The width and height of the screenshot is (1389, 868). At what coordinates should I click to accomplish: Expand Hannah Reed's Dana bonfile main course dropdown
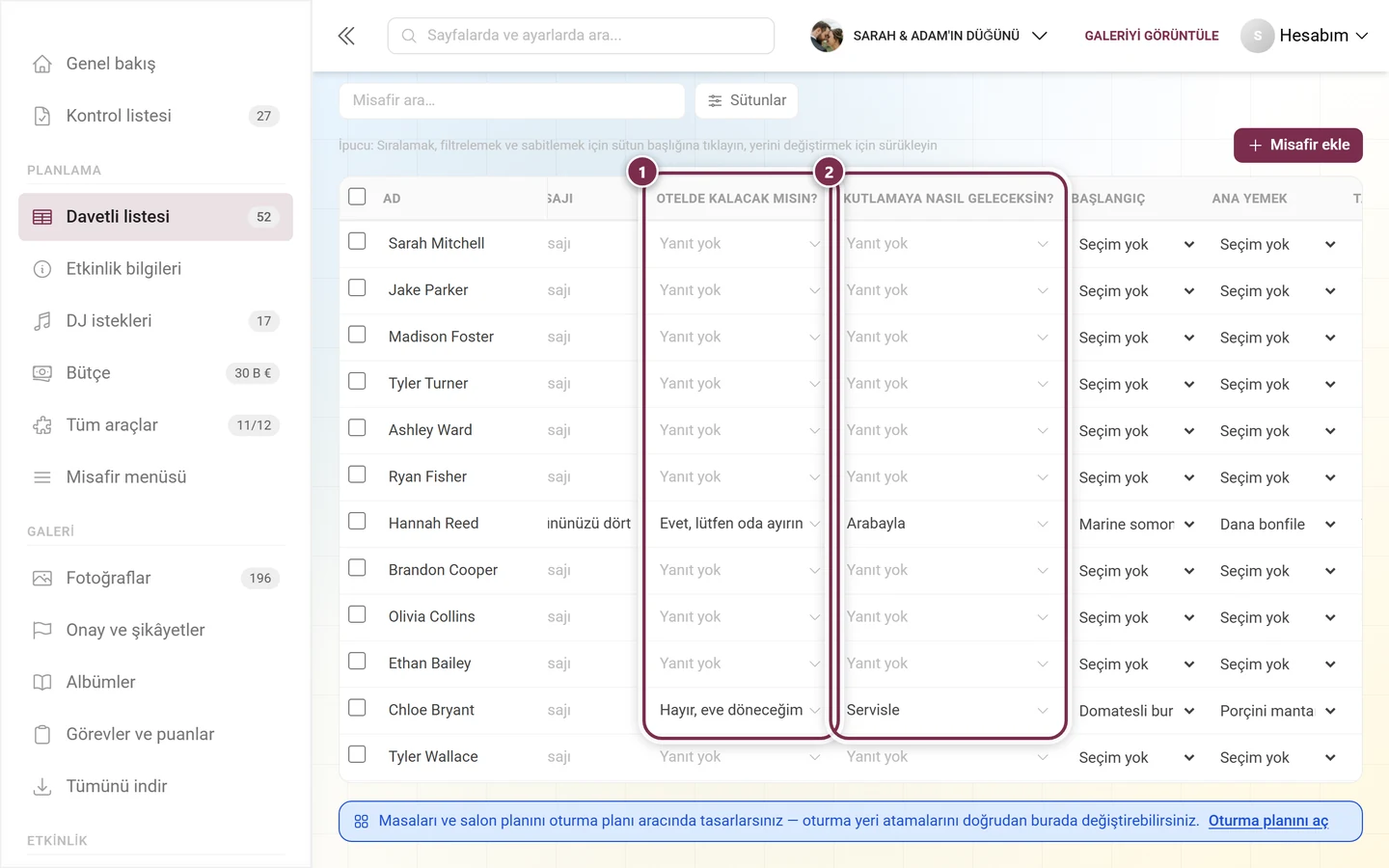(1277, 525)
